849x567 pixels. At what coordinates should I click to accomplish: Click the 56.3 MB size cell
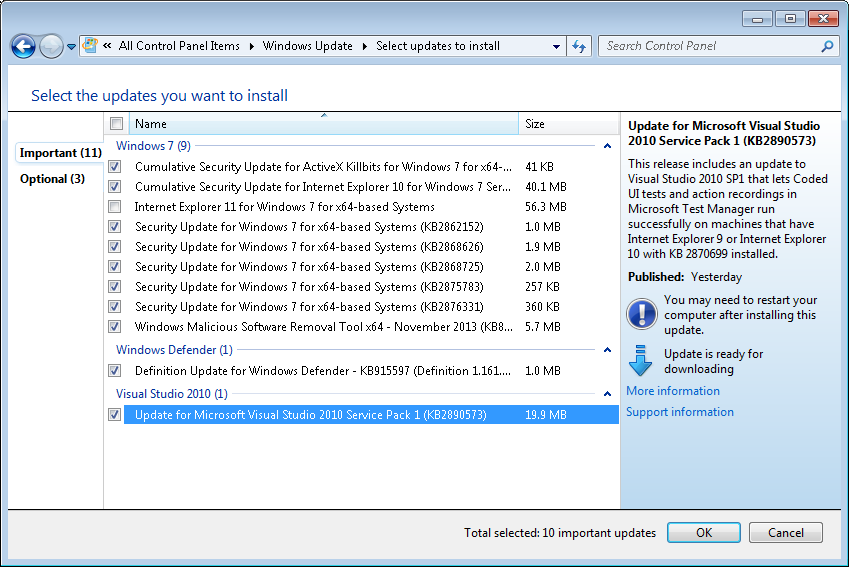click(x=546, y=207)
